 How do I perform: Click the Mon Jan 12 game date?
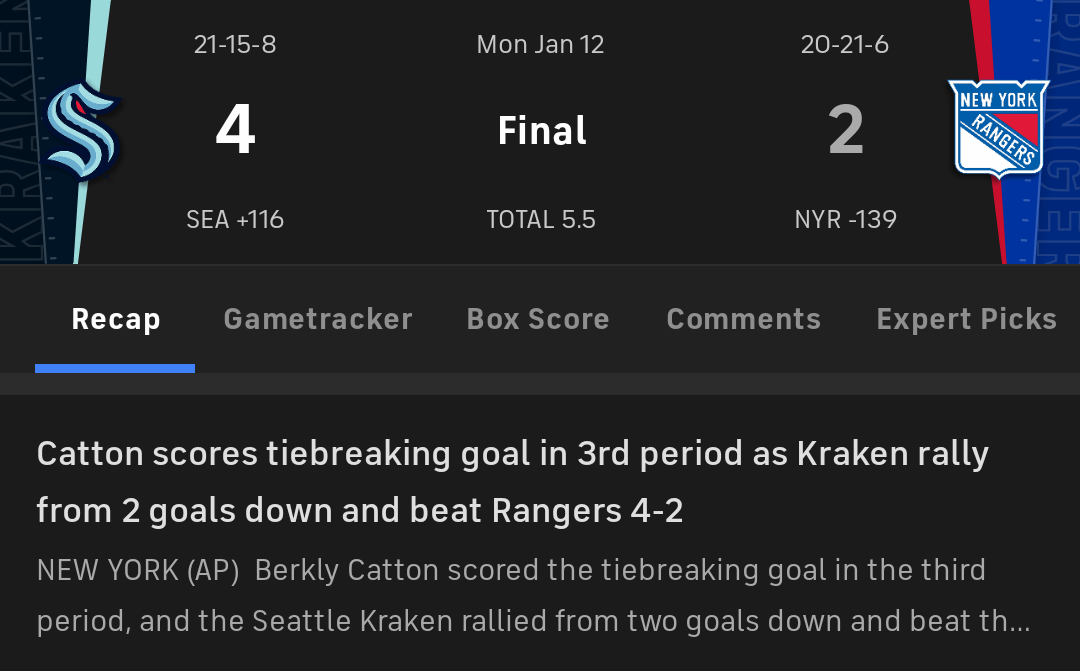(x=540, y=44)
